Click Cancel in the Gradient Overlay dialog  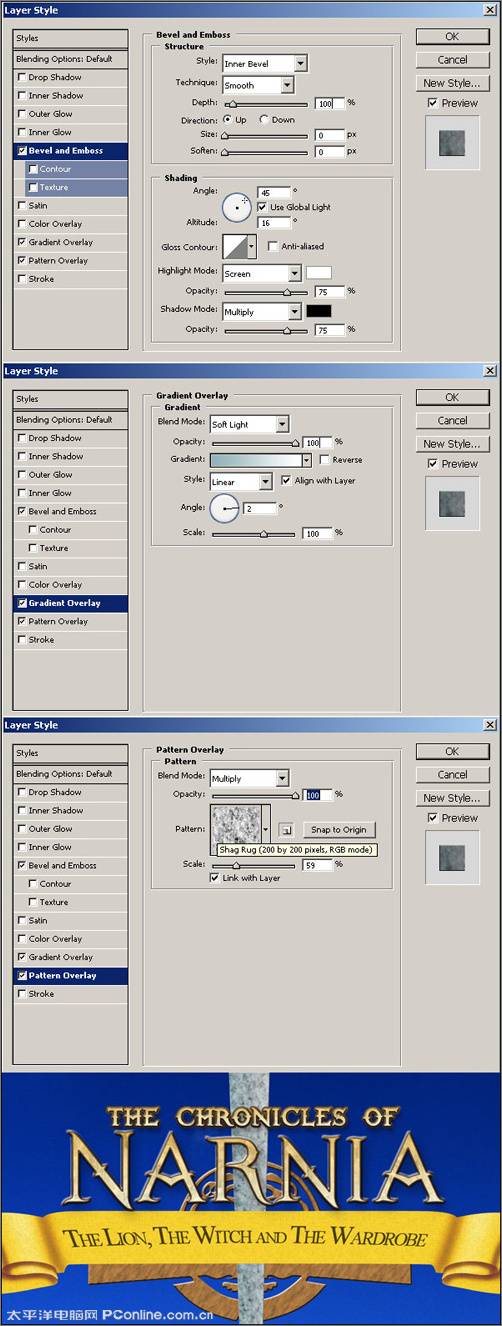[x=452, y=421]
